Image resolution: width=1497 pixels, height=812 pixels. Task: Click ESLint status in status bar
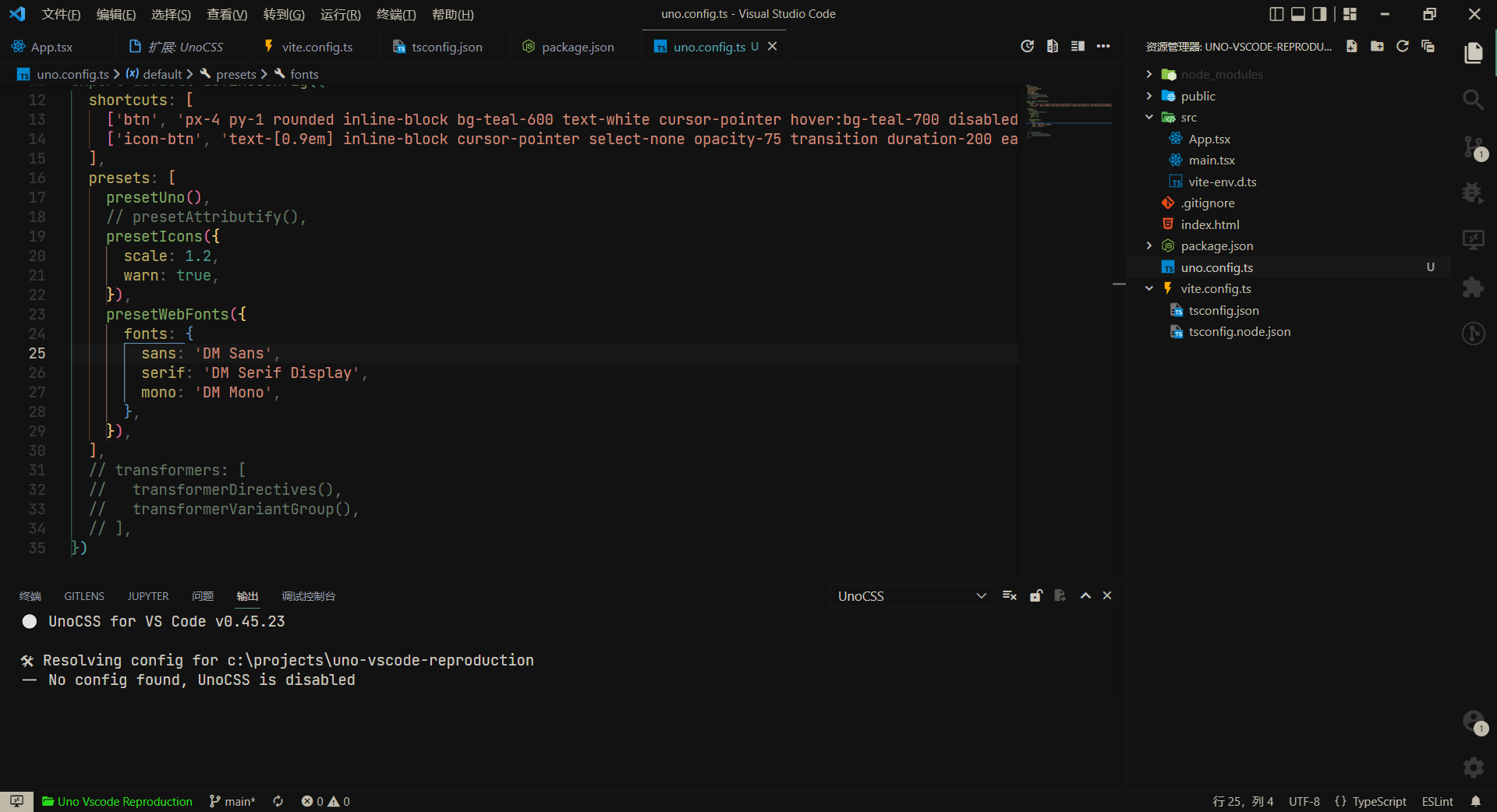pyautogui.click(x=1437, y=801)
